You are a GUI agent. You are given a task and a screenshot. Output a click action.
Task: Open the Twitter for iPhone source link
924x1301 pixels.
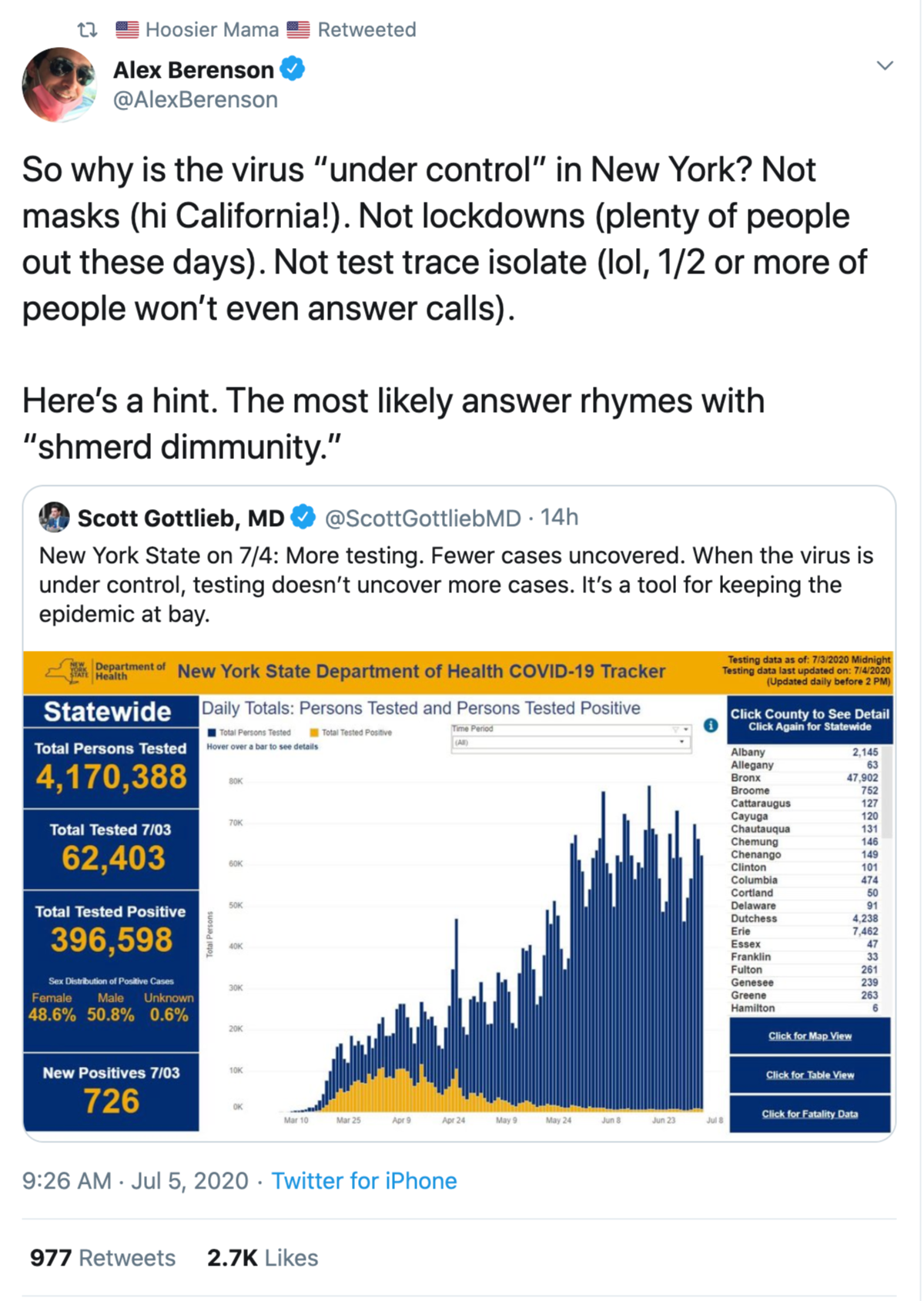363,1181
